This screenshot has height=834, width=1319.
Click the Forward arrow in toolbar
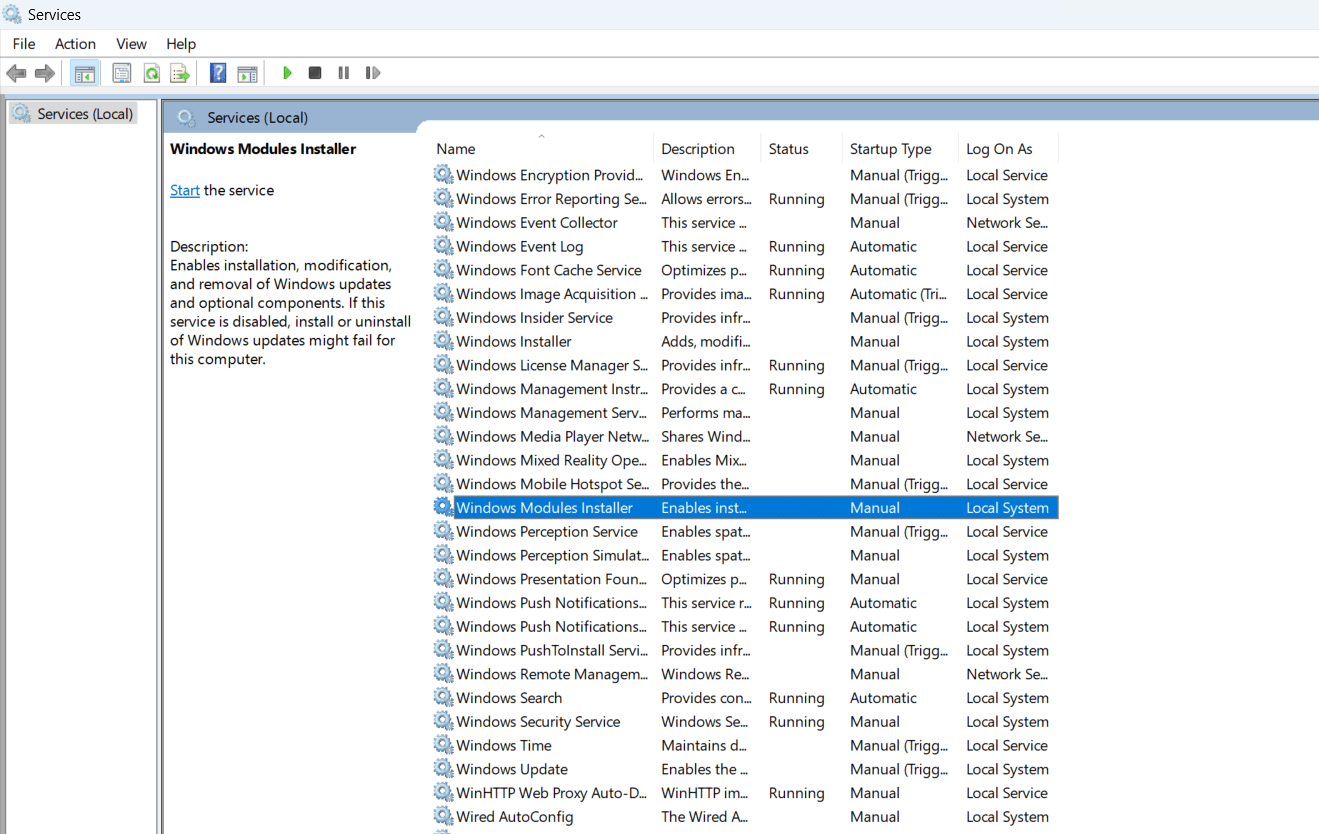(44, 73)
